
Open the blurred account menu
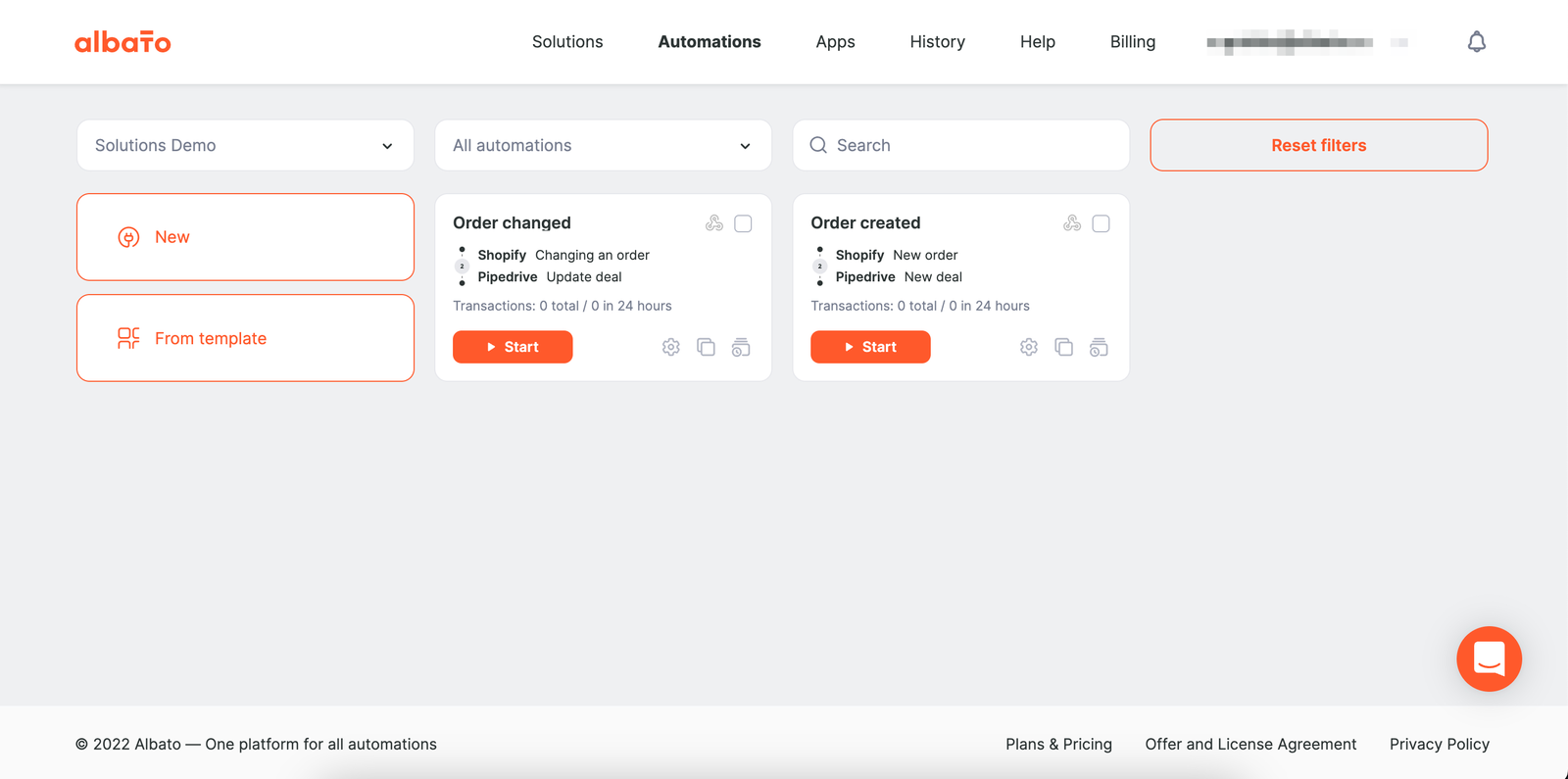pyautogui.click(x=1307, y=42)
